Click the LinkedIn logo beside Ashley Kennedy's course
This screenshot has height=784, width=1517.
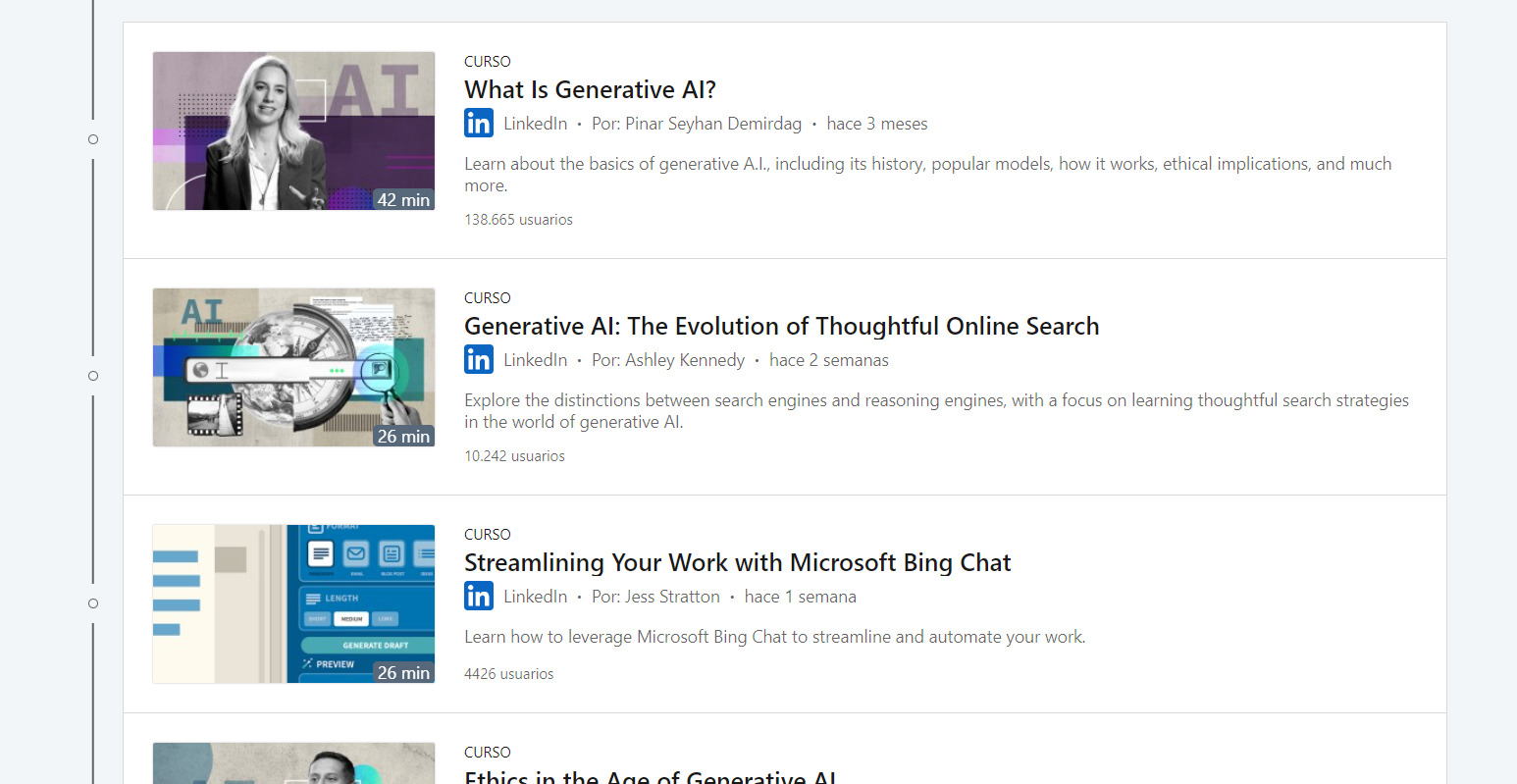(x=479, y=359)
